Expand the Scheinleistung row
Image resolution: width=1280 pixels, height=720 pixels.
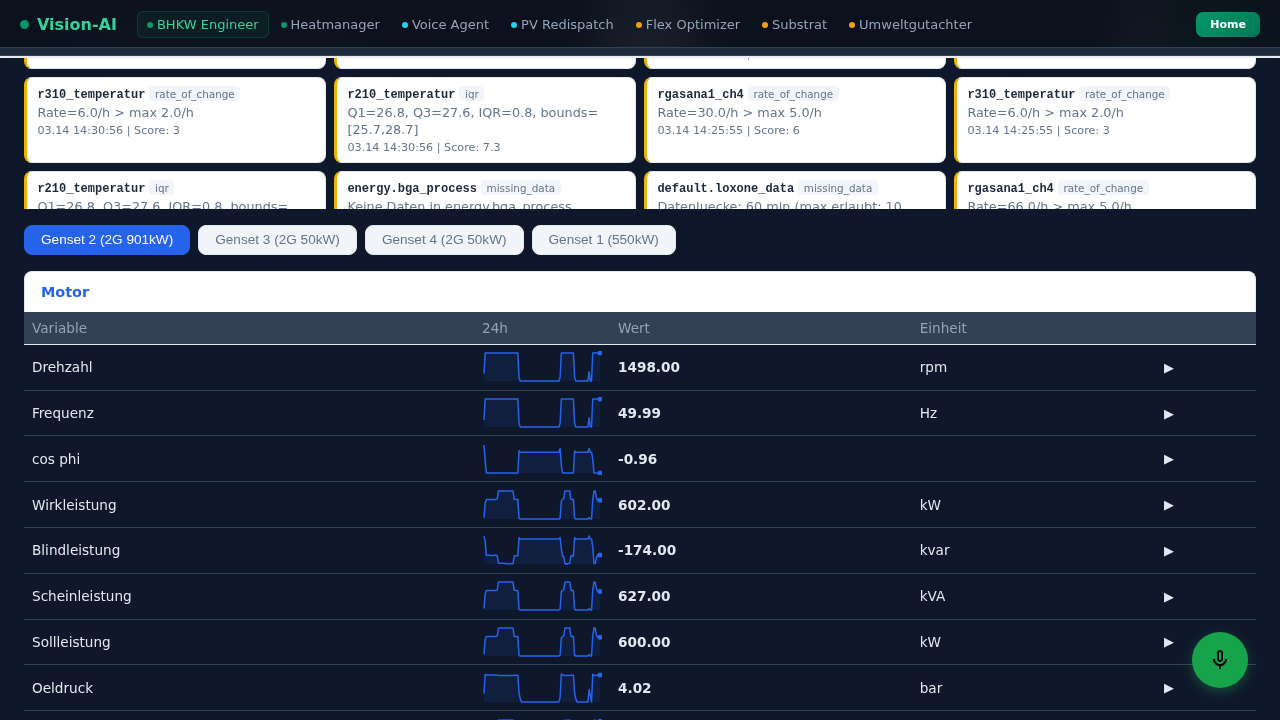coord(1168,597)
